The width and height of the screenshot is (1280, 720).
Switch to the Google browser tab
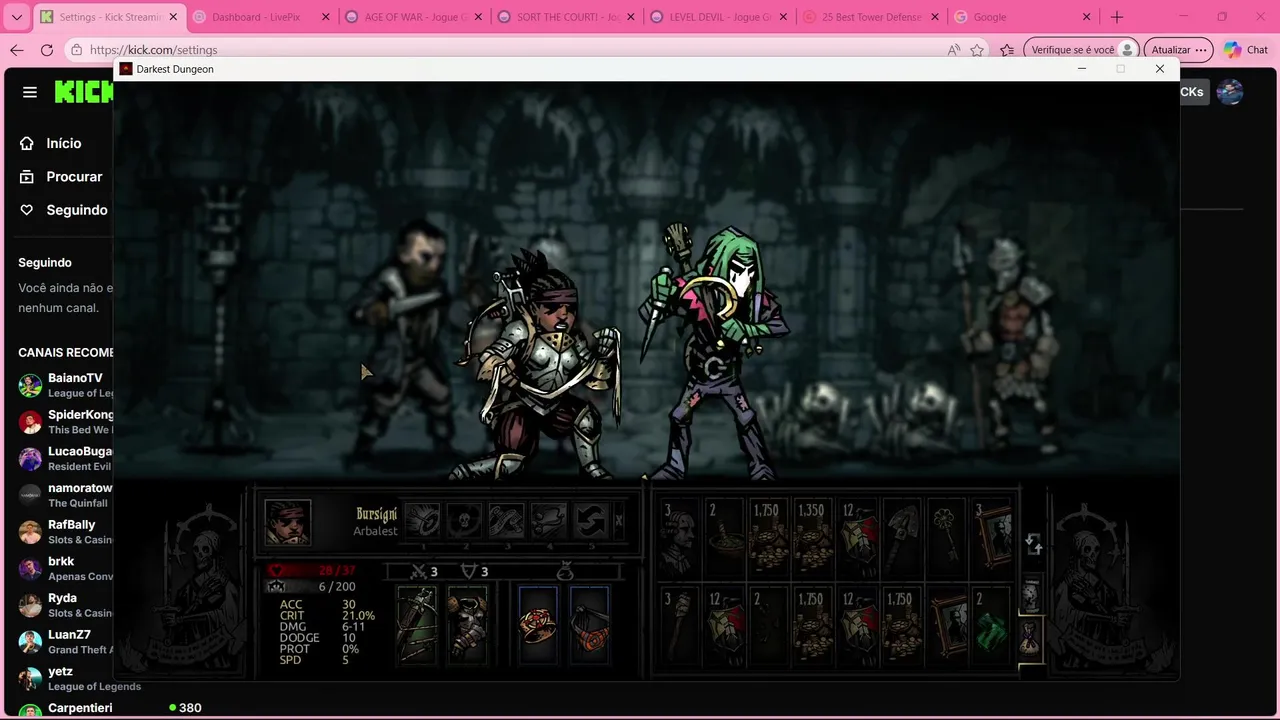tap(1022, 17)
